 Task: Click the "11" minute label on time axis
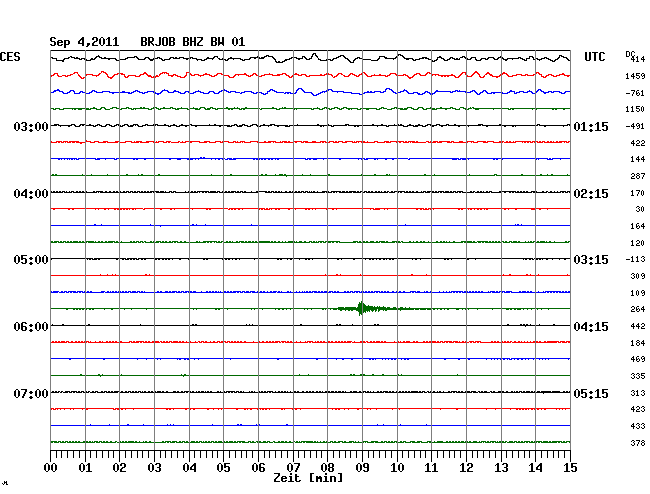[x=431, y=468]
